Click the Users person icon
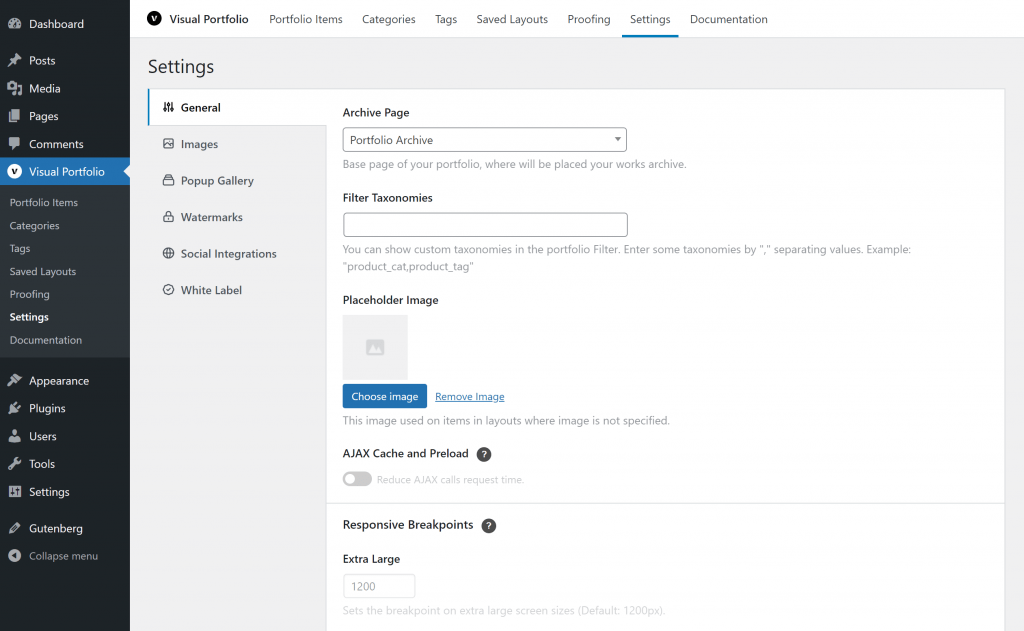This screenshot has height=631, width=1024. coord(14,436)
